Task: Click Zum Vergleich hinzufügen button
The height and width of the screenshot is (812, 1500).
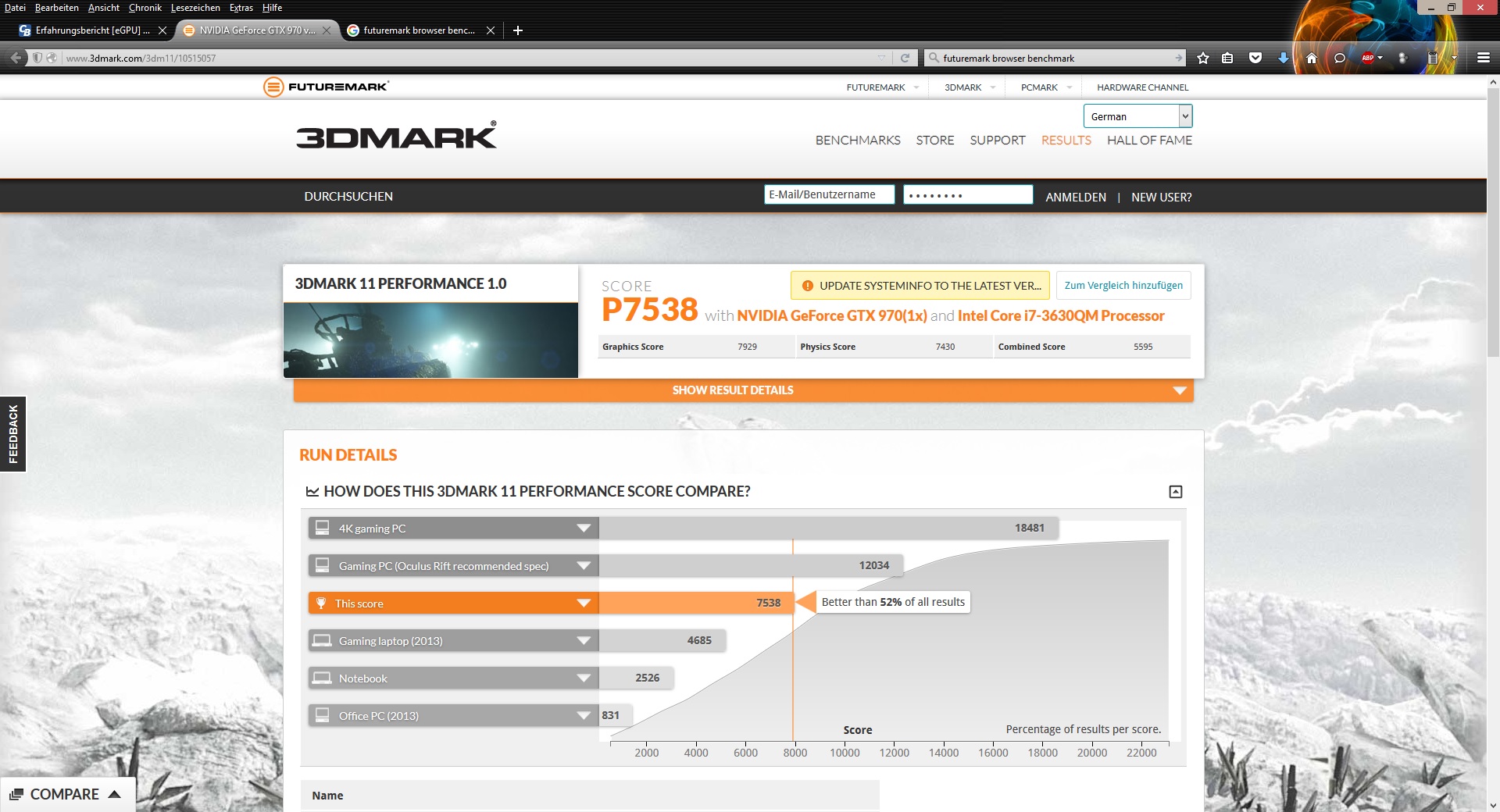Action: point(1123,286)
